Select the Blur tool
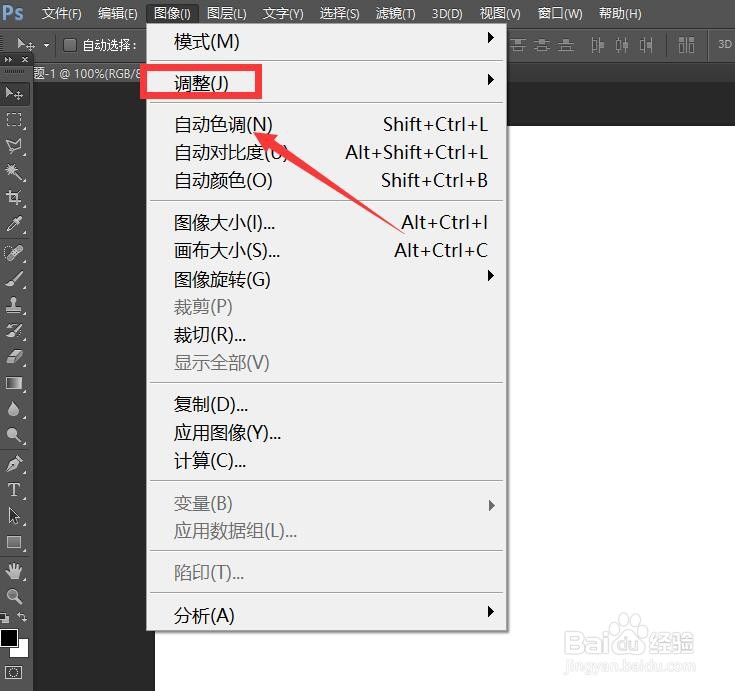 (14, 409)
